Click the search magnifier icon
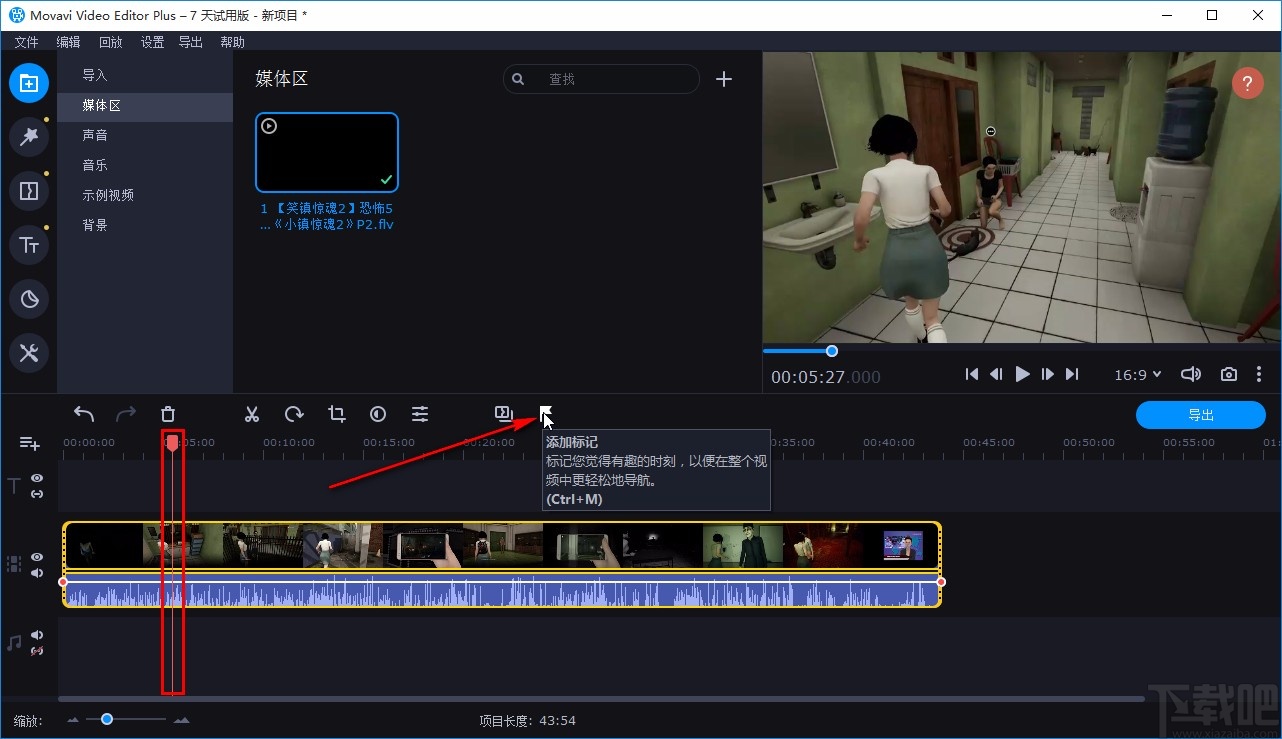The width and height of the screenshot is (1282, 739). coord(518,79)
